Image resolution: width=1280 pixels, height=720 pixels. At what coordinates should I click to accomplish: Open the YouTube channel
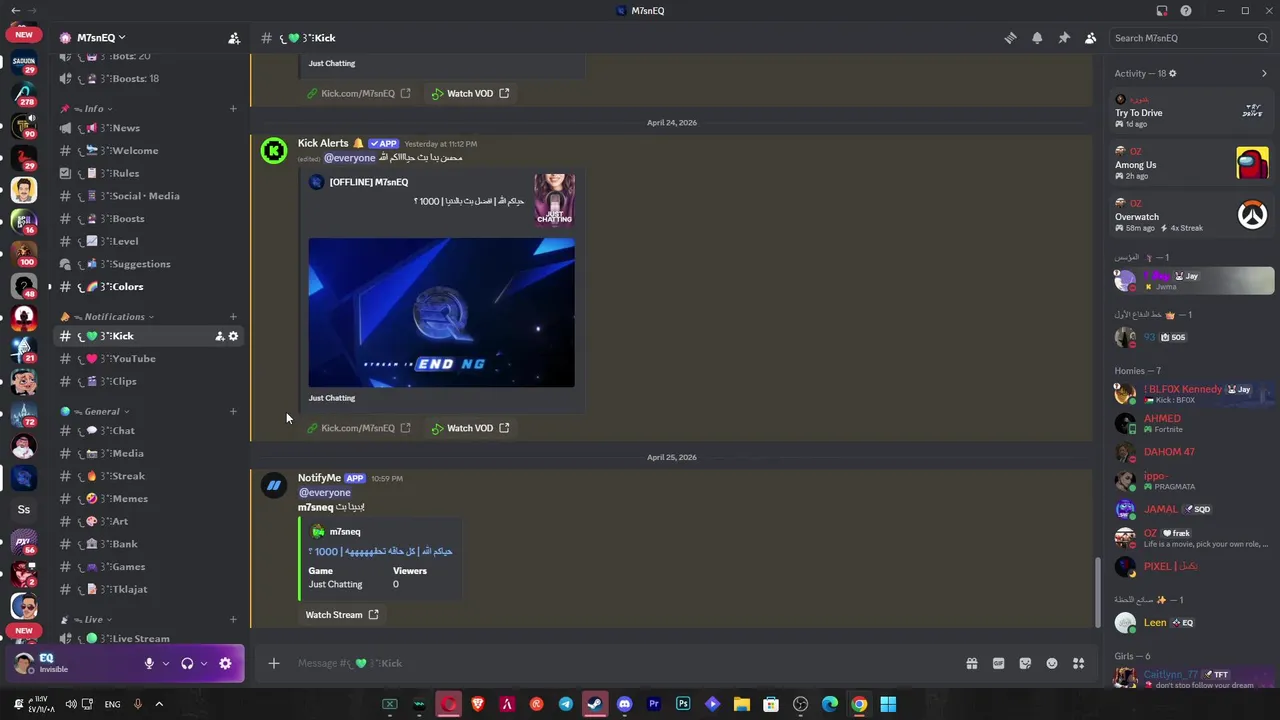point(150,359)
